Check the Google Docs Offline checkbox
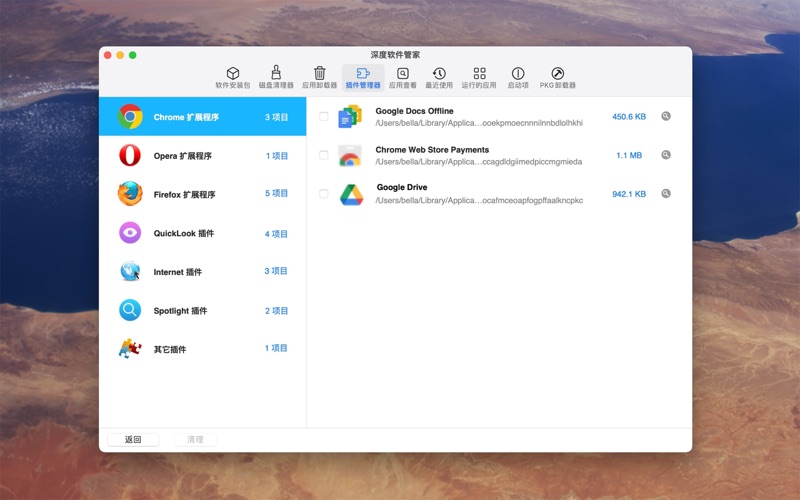The width and height of the screenshot is (800, 500). 323,117
